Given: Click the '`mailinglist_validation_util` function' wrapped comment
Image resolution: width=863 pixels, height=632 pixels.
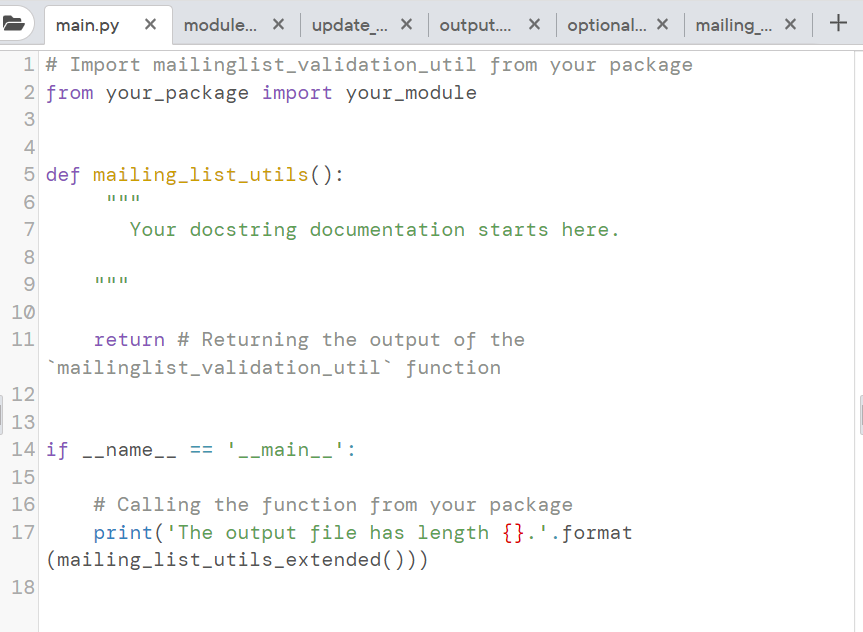Looking at the screenshot, I should pyautogui.click(x=274, y=367).
